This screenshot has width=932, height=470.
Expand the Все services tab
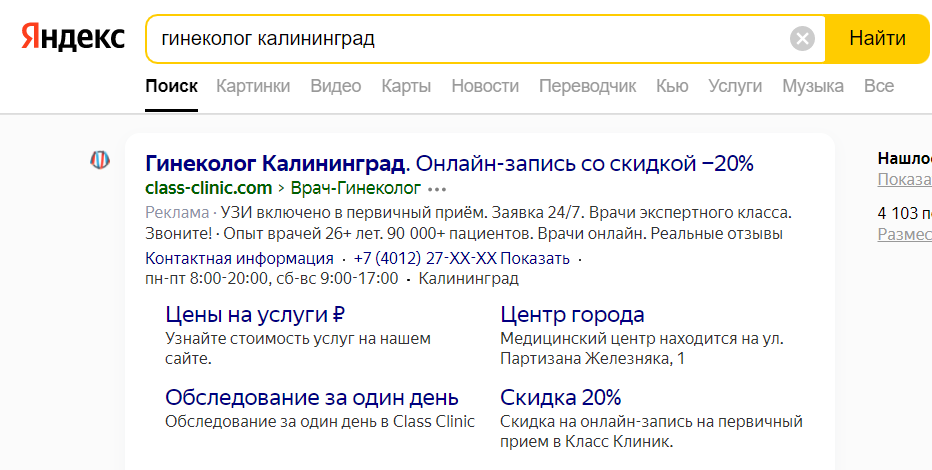click(879, 86)
